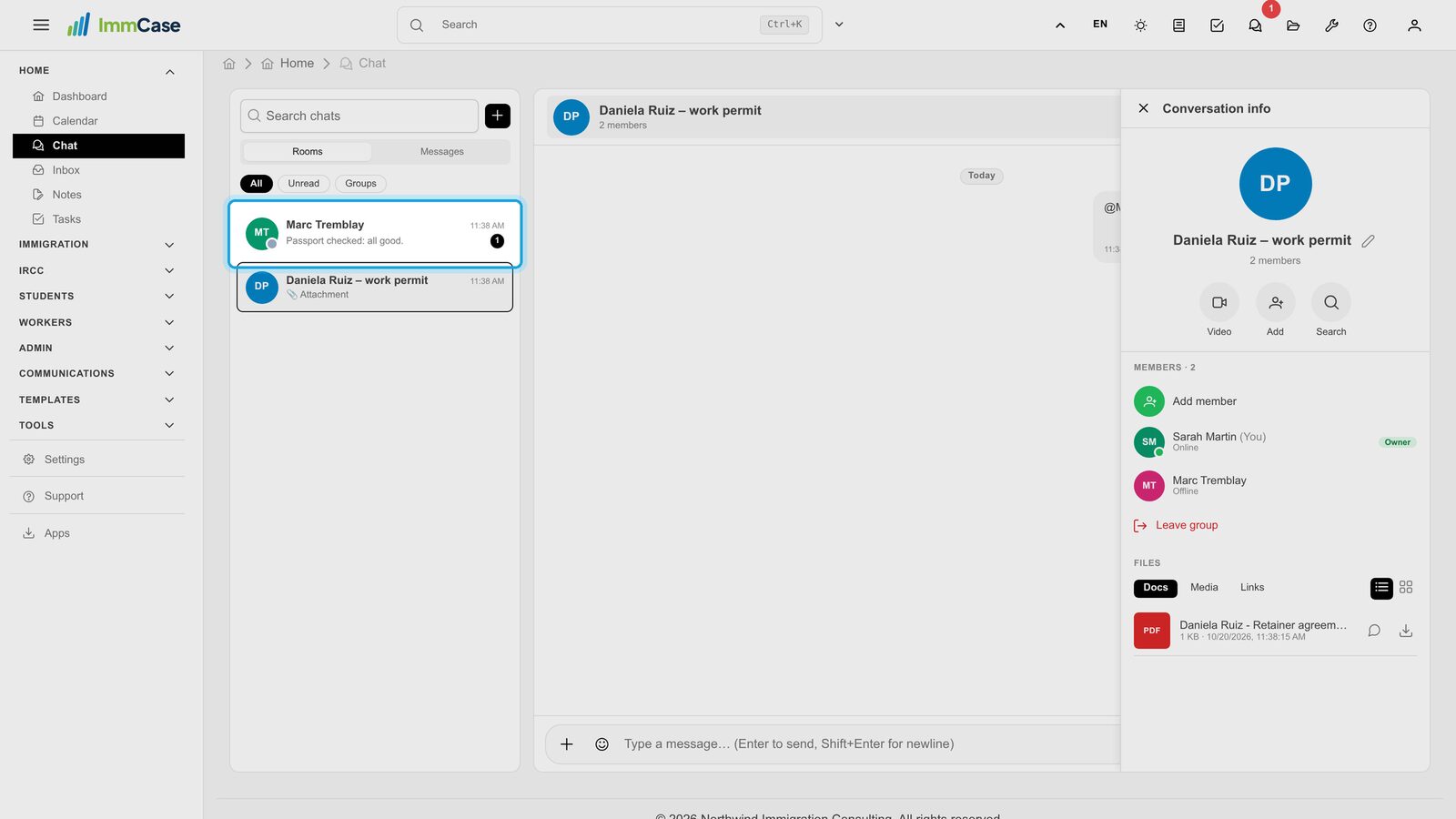Switch files to list view
The height and width of the screenshot is (819, 1456).
[x=1381, y=588]
